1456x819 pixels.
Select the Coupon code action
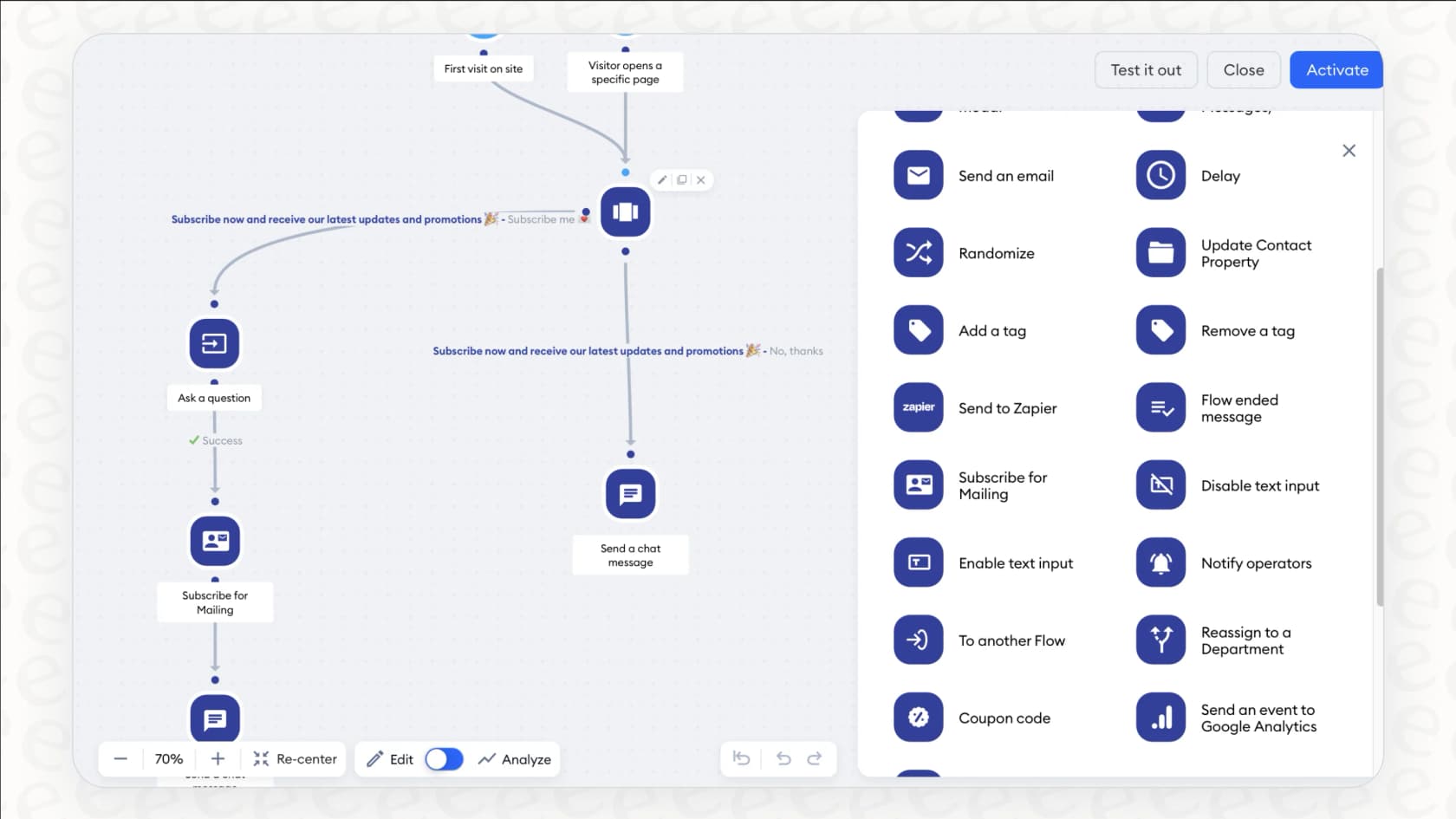point(918,717)
